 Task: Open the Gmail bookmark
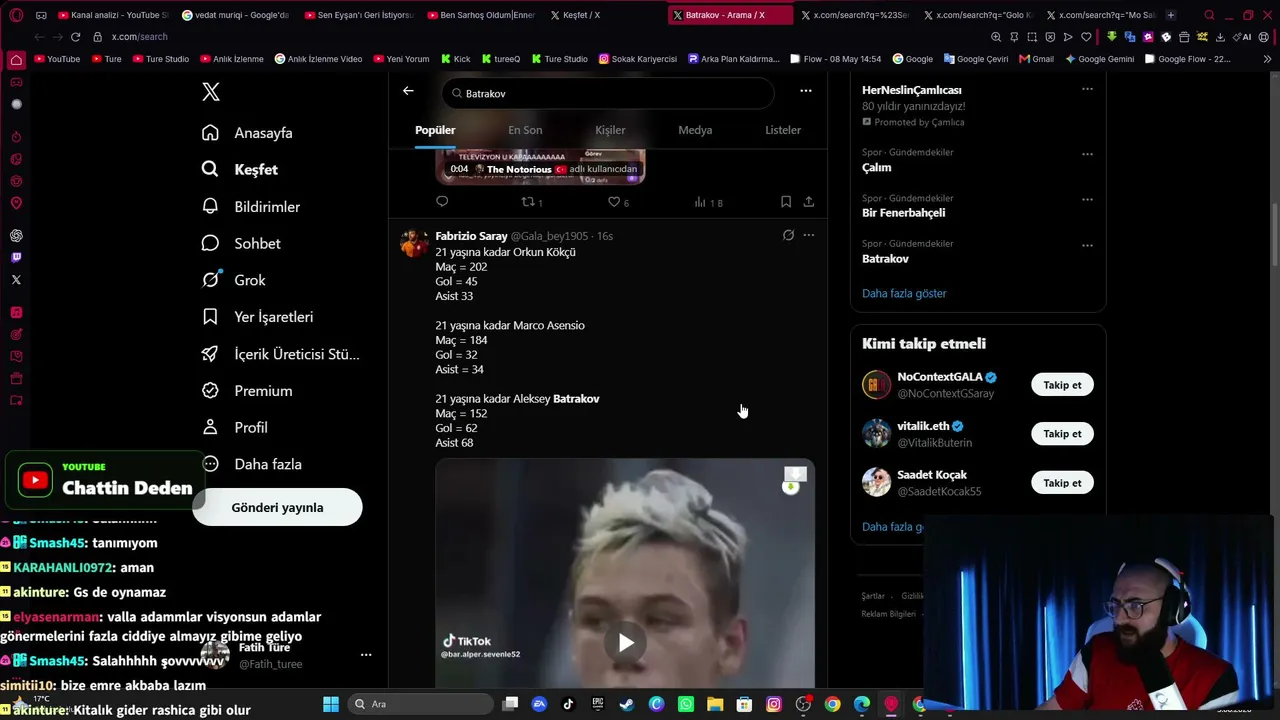1036,59
